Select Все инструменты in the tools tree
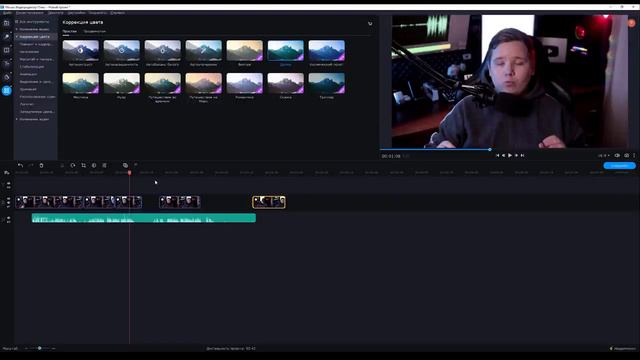 (x=34, y=22)
